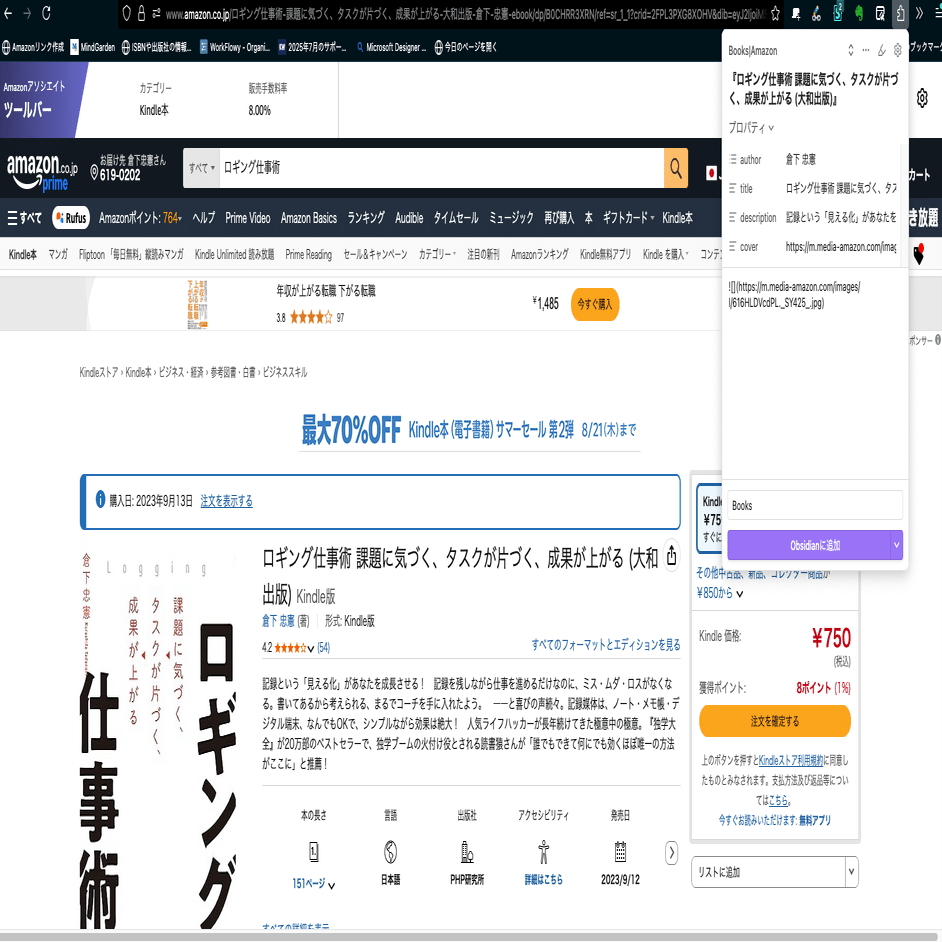The width and height of the screenshot is (942, 942).
Task: Go to タイムセール
Action: click(456, 218)
